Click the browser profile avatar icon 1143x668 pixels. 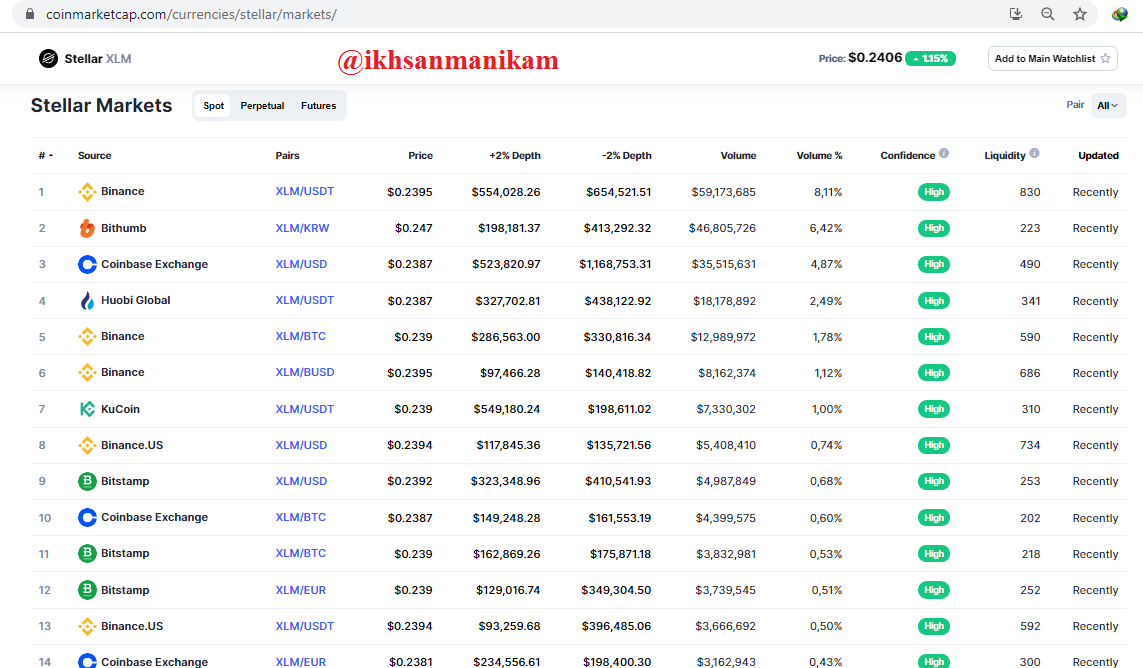point(1120,14)
